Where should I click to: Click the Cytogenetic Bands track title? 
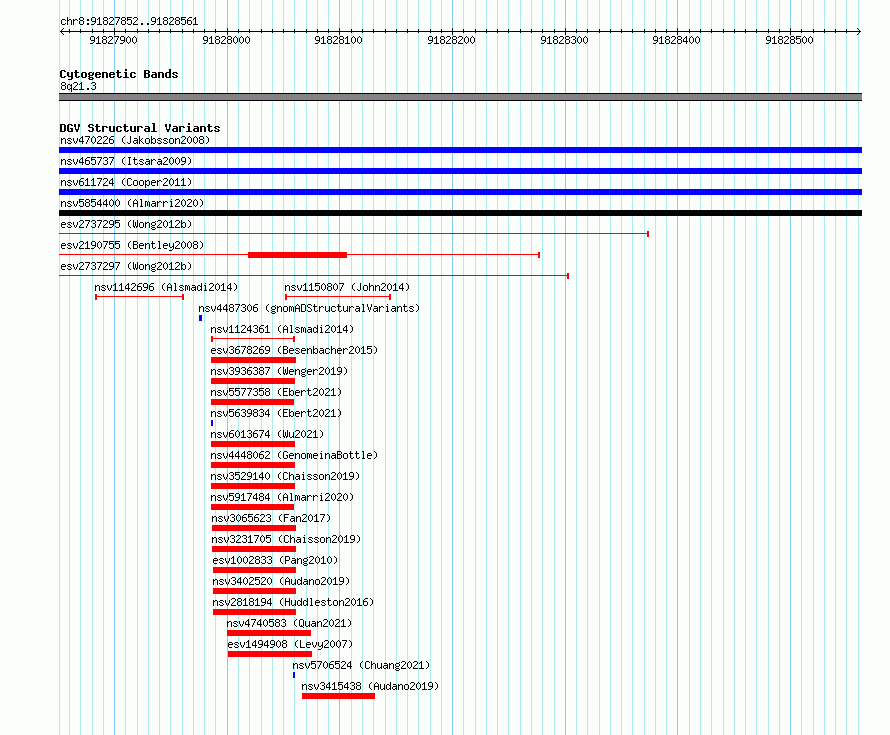click(x=119, y=74)
